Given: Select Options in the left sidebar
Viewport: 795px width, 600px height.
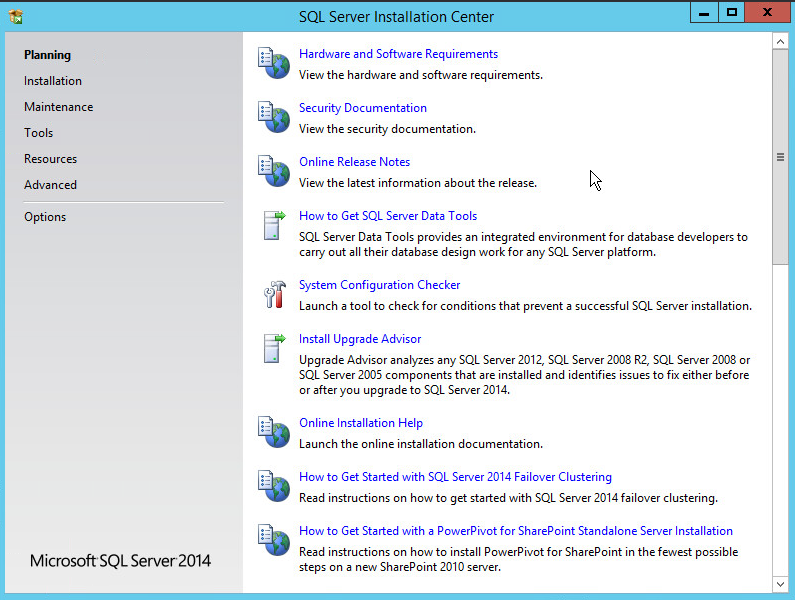Looking at the screenshot, I should pos(45,217).
